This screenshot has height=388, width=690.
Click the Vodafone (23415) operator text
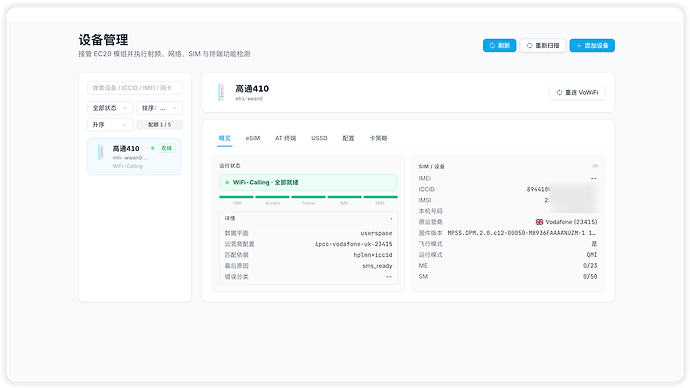[x=571, y=222]
